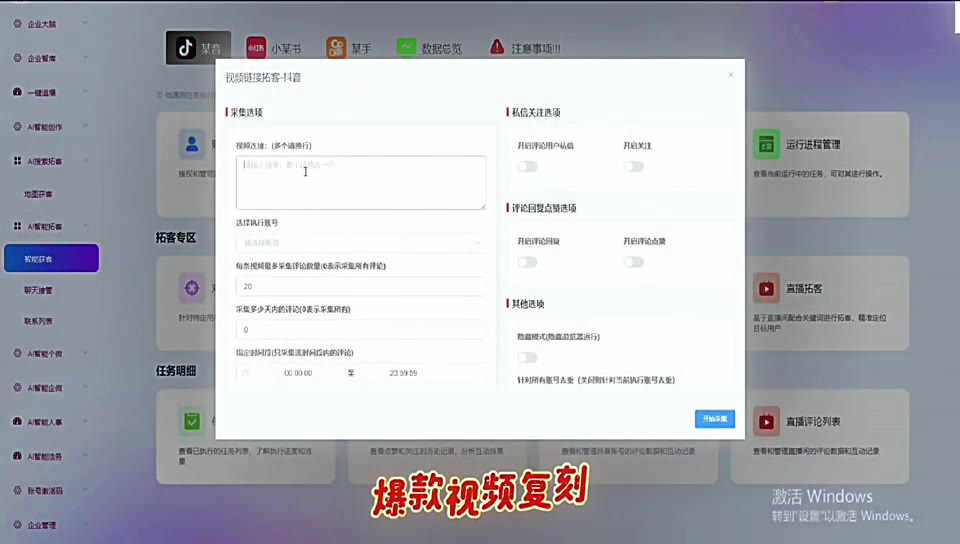Click the comment count field showing 20
This screenshot has width=960, height=544.
(x=361, y=286)
